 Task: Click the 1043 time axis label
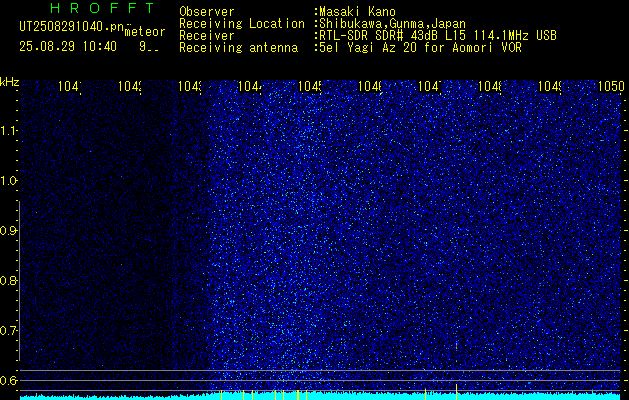[x=190, y=86]
